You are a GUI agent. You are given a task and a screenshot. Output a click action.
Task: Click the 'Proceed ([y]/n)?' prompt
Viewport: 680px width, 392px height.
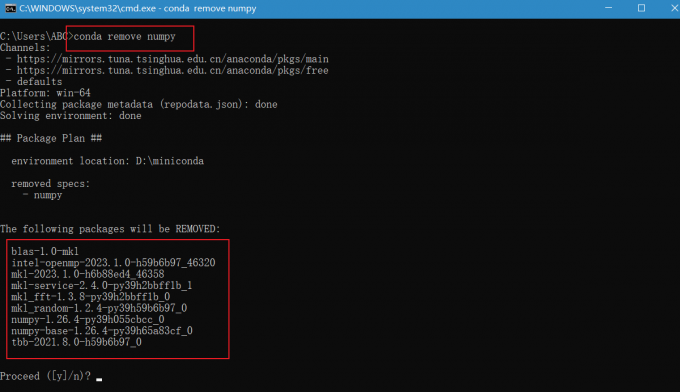pos(45,376)
